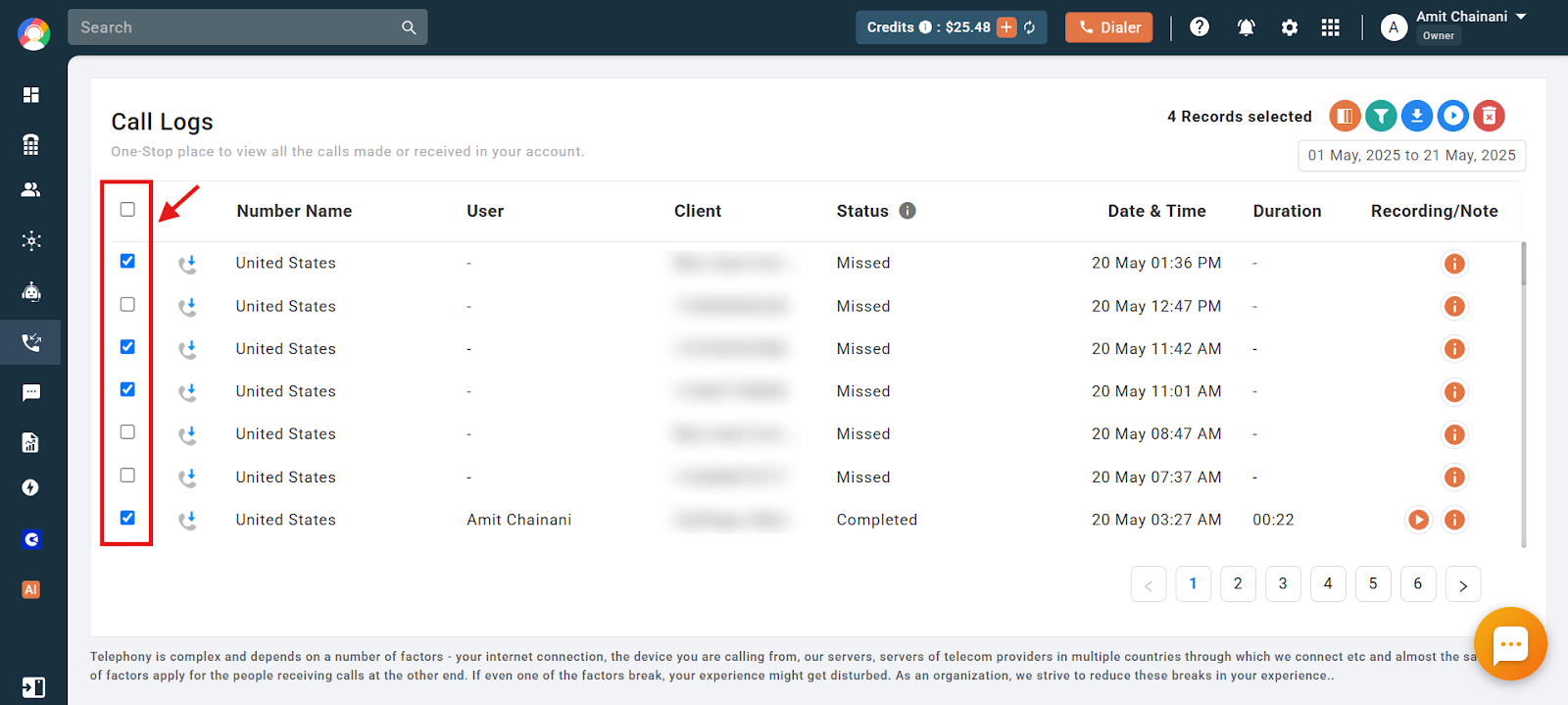
Task: Go to page 4
Action: pyautogui.click(x=1328, y=583)
